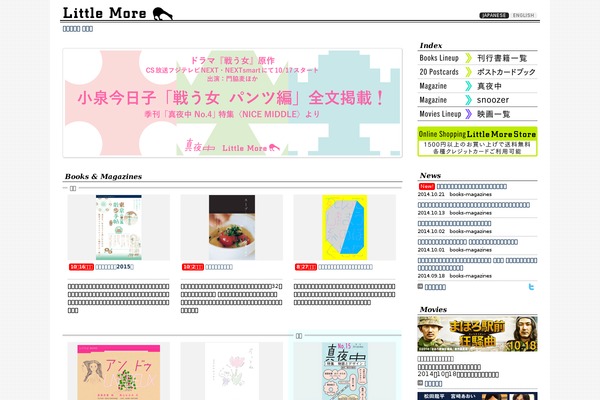This screenshot has height=400, width=600.
Task: Open the 20 Postcards index link
Action: tap(477, 72)
